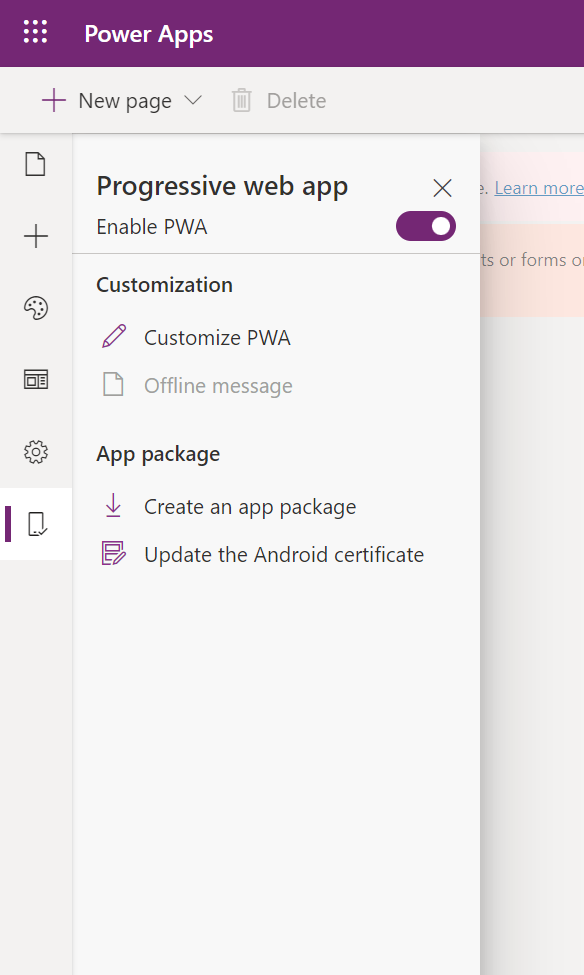Open the app launcher waffle icon

(35, 32)
